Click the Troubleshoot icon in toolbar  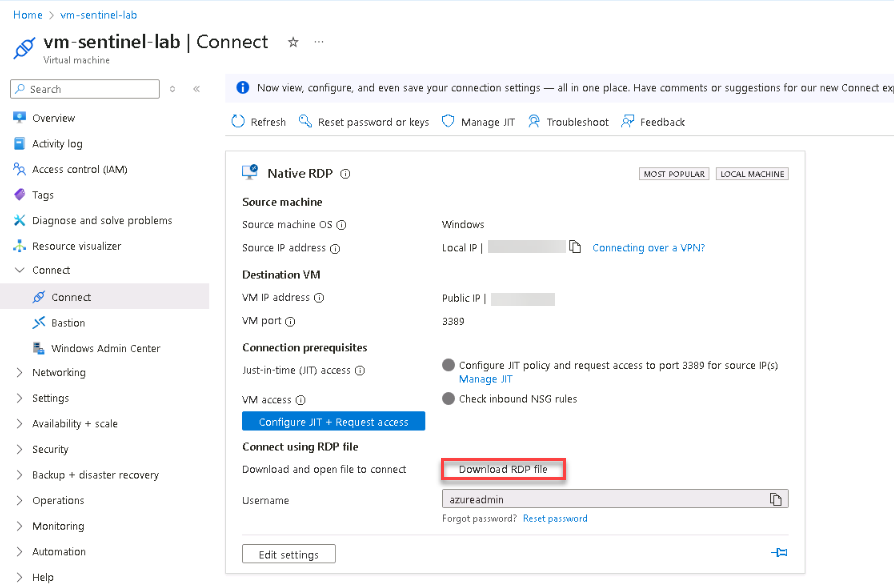[x=534, y=121]
